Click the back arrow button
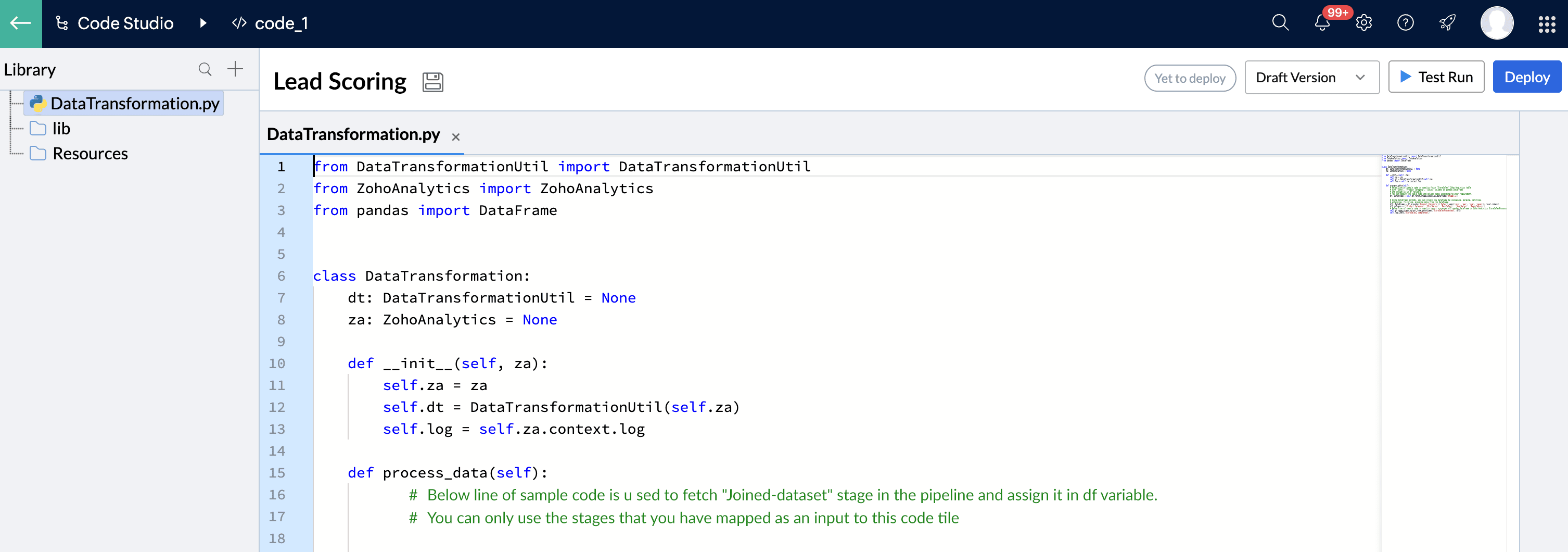The height and width of the screenshot is (552, 1568). (x=21, y=23)
